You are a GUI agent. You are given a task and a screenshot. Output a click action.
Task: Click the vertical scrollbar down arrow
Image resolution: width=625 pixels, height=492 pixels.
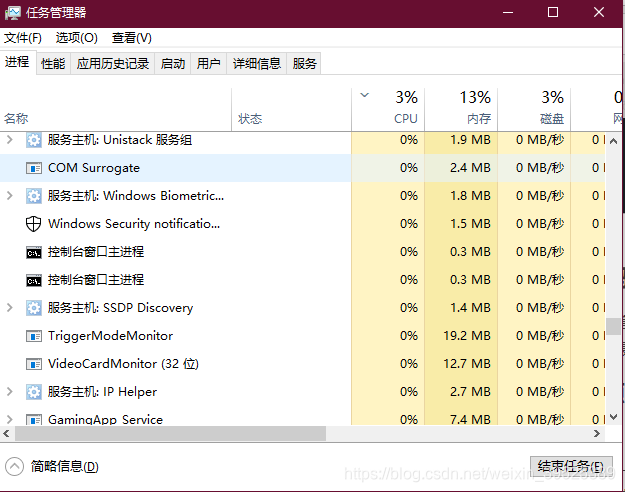613,417
